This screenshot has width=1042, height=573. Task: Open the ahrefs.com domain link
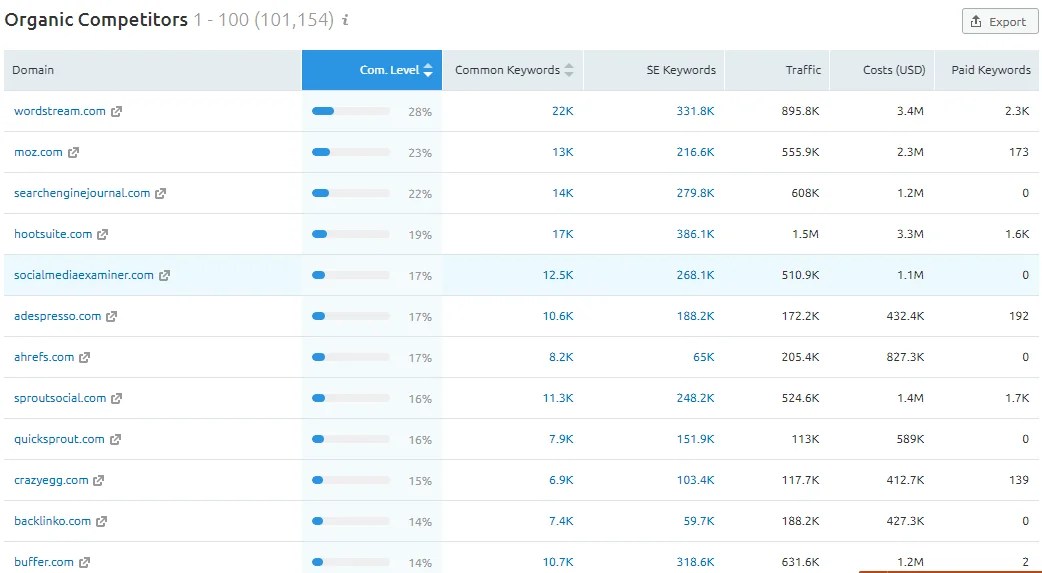tap(44, 357)
